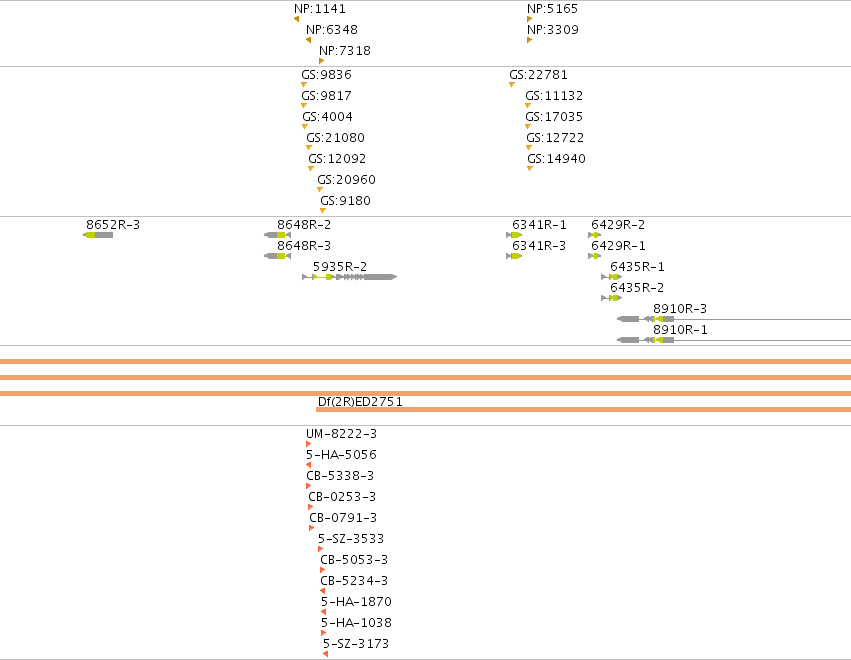This screenshot has width=851, height=660.
Task: Click the NP:7318 insertion label
Action: (345, 51)
